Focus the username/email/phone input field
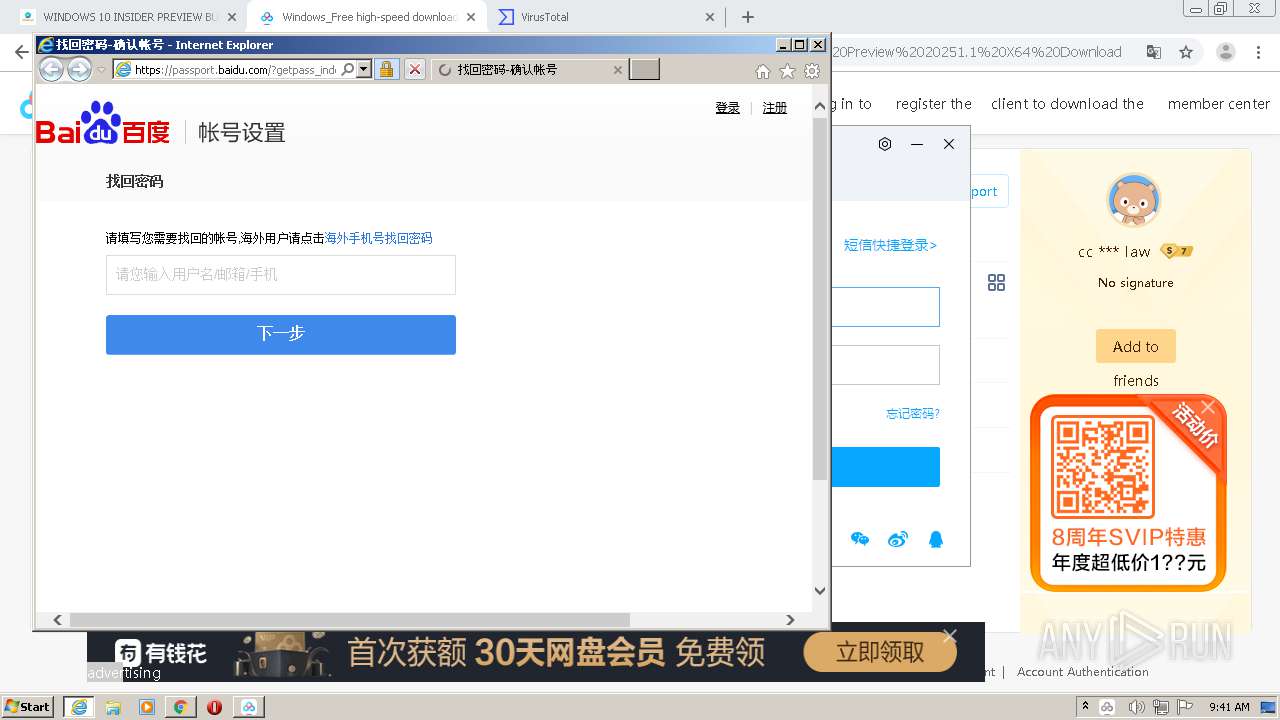The height and width of the screenshot is (720, 1280). pos(281,274)
